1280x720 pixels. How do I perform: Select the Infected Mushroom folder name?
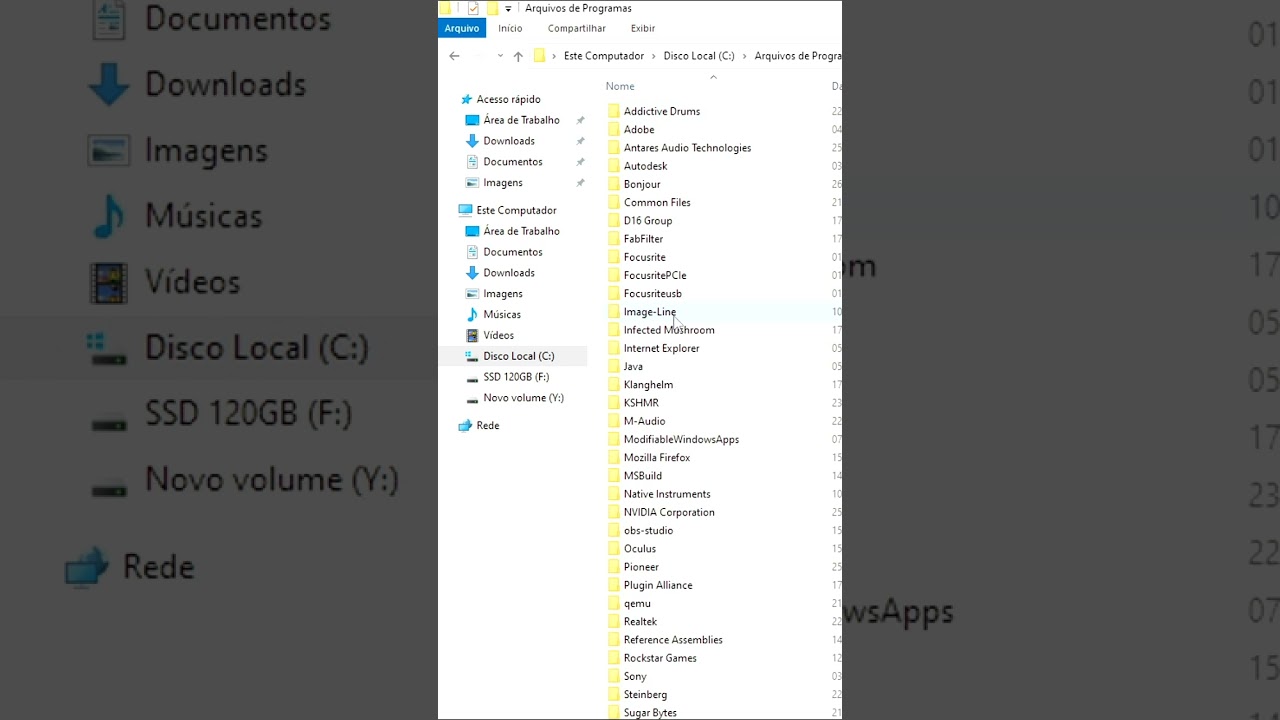coord(669,330)
